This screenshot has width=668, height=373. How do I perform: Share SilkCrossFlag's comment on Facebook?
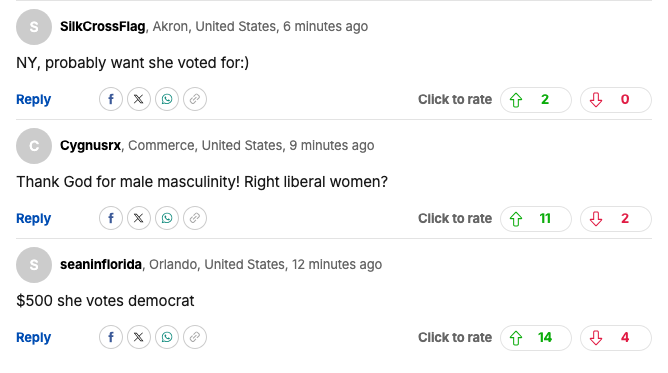[111, 99]
